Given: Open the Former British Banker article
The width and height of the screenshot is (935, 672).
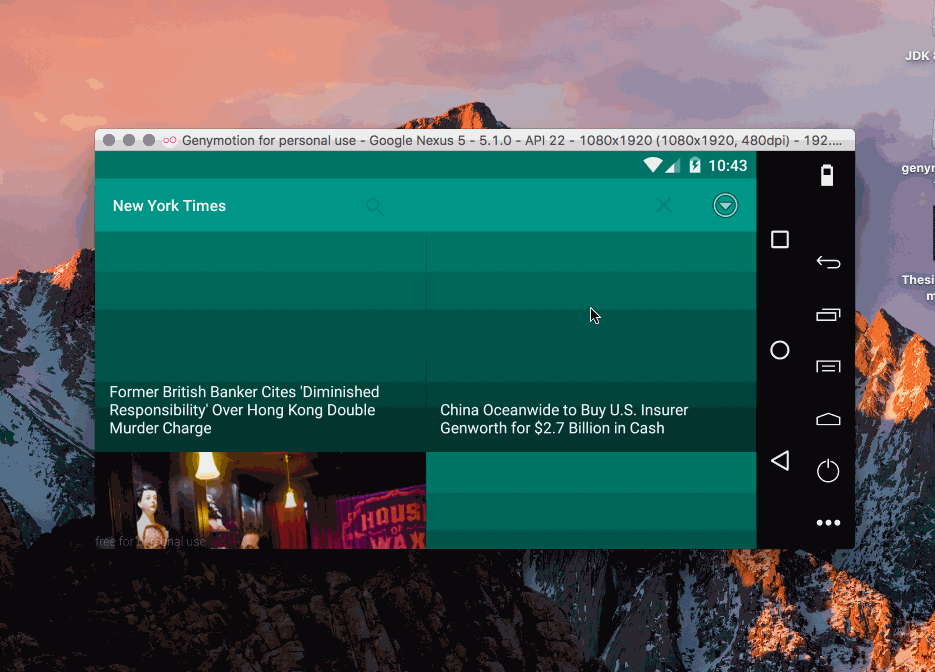Looking at the screenshot, I should pos(261,342).
